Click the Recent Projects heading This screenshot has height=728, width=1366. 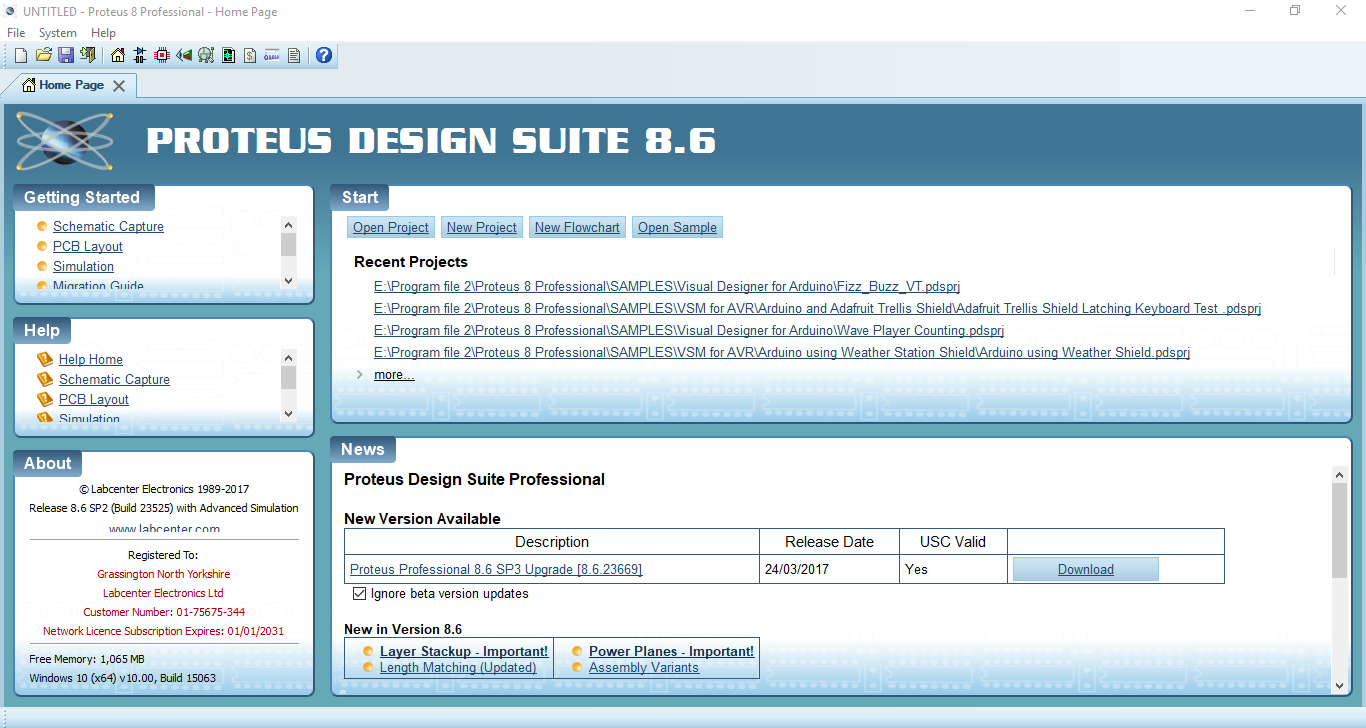(411, 262)
